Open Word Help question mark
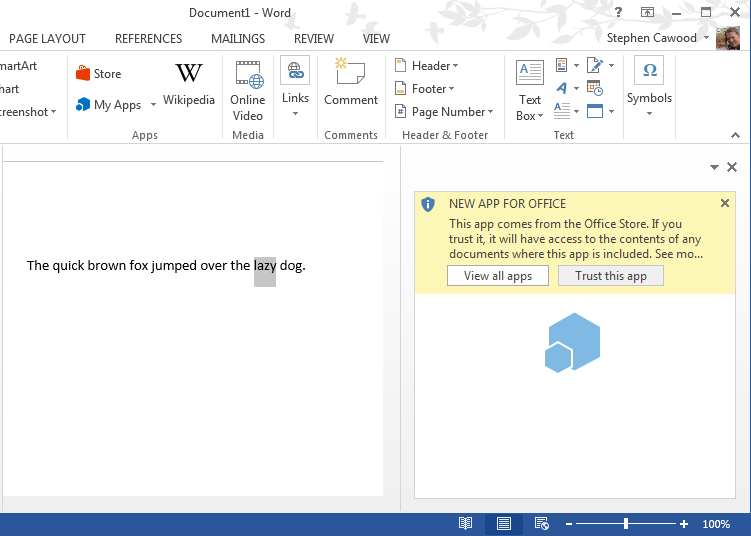The image size is (751, 536). point(618,12)
